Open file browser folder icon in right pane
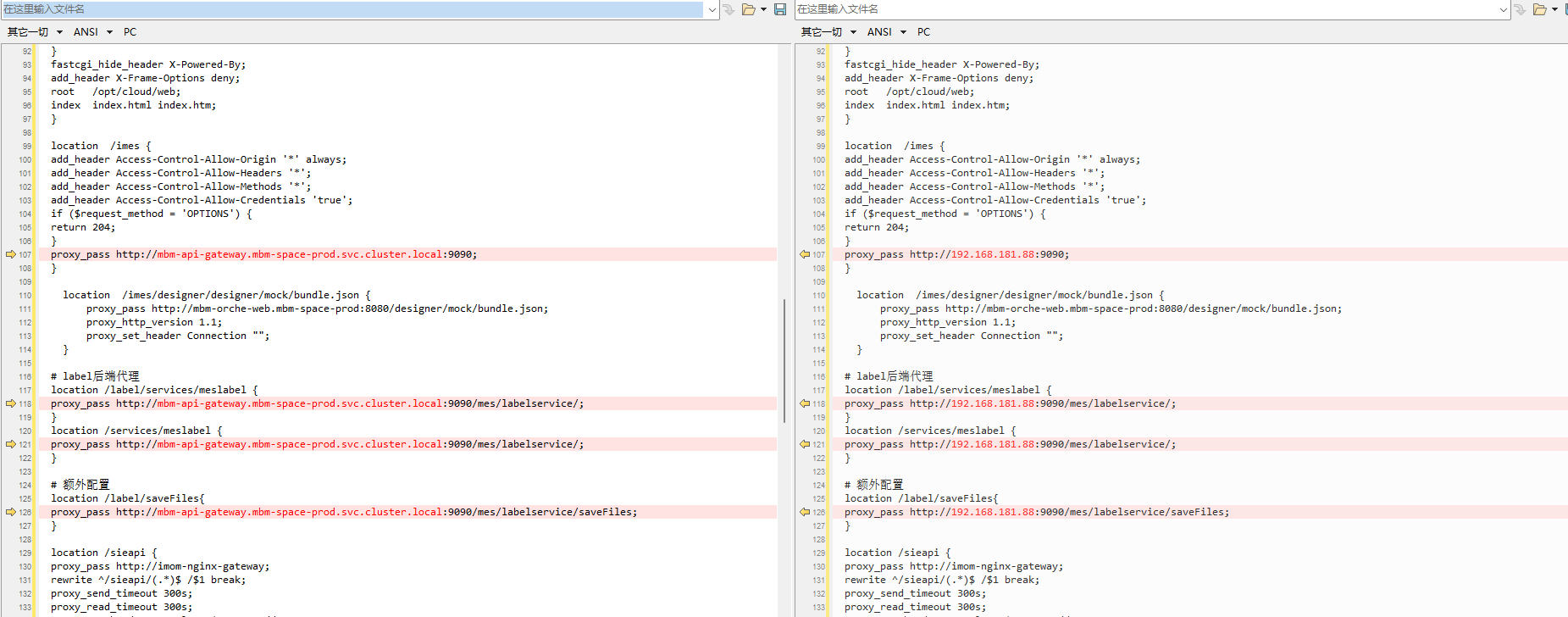The image size is (1568, 617). (1540, 9)
